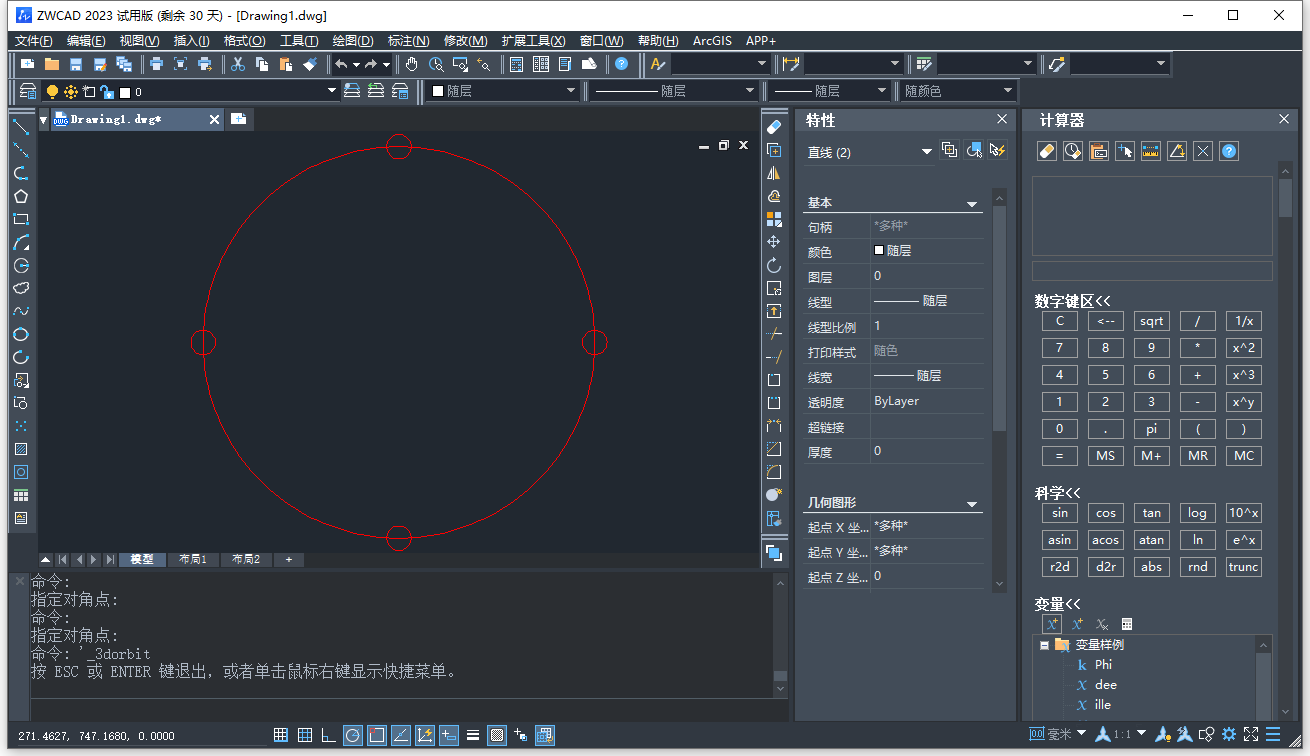The width and height of the screenshot is (1310, 756).
Task: Select the Rectangle tool
Action: pos(20,219)
